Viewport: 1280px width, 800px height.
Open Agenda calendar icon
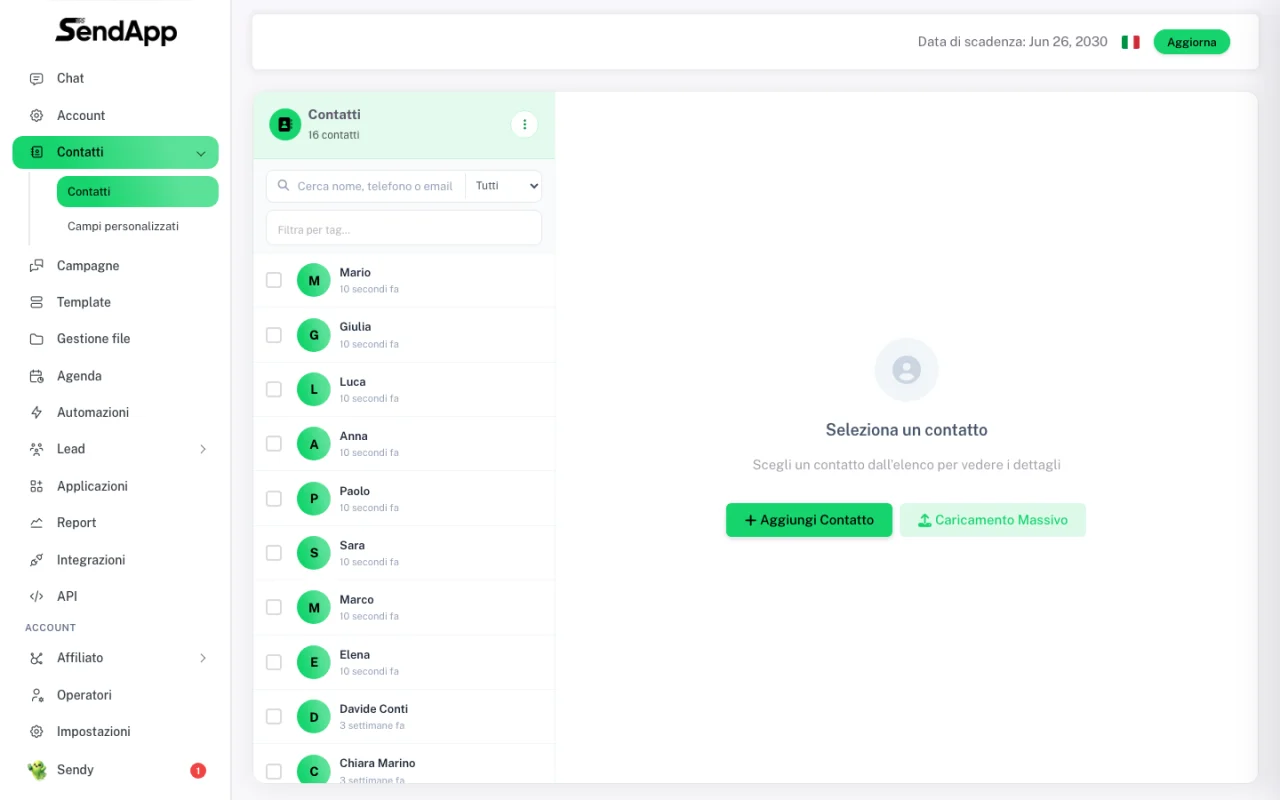coord(37,376)
